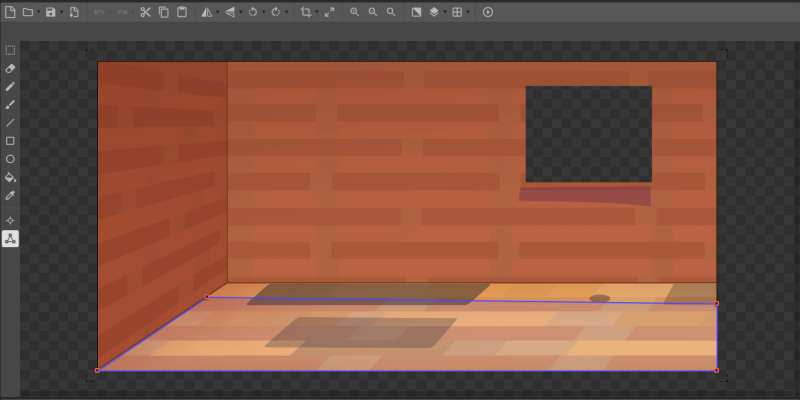Click the highlighted polygon node editing tool
The image size is (800, 400).
(x=10, y=238)
